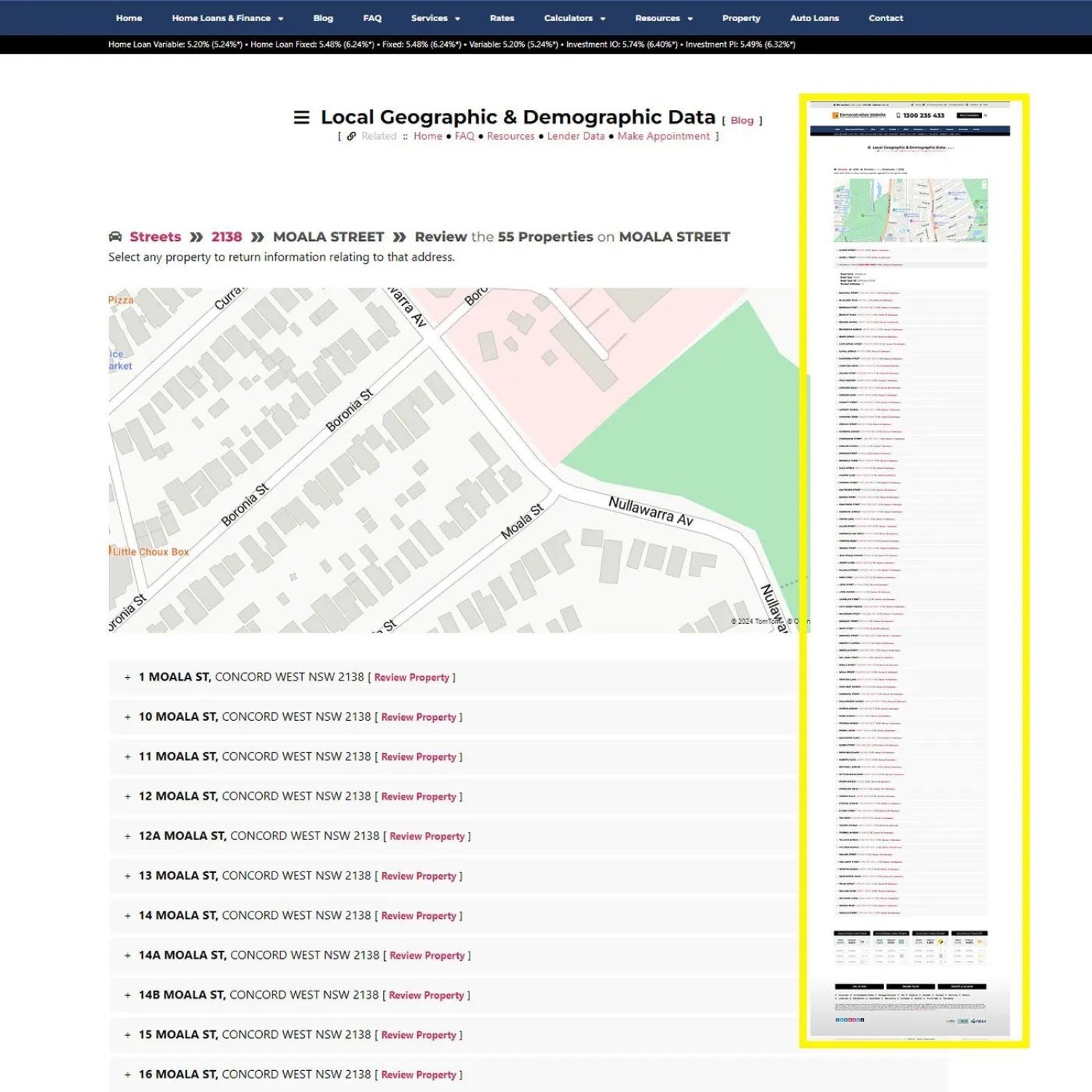This screenshot has height=1092, width=1092.
Task: Click Review Property for 10 MOALA ST
Action: point(419,717)
